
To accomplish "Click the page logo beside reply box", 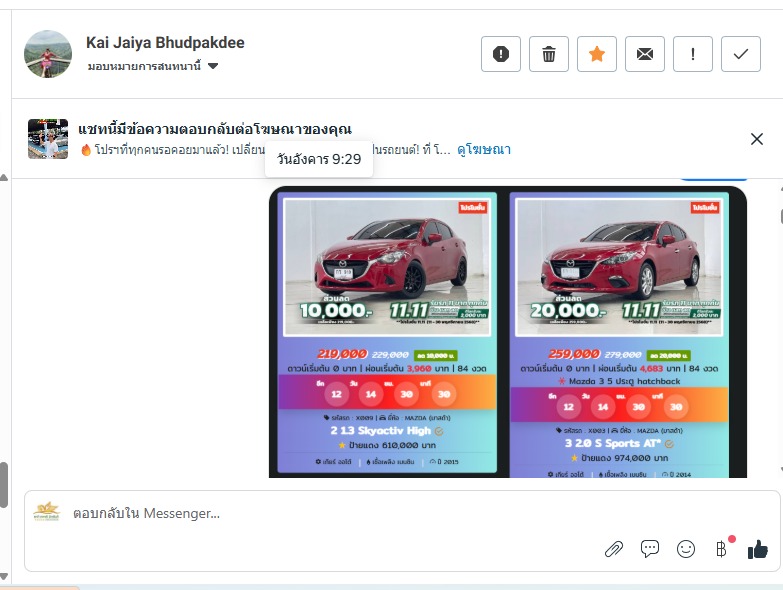I will (x=46, y=512).
